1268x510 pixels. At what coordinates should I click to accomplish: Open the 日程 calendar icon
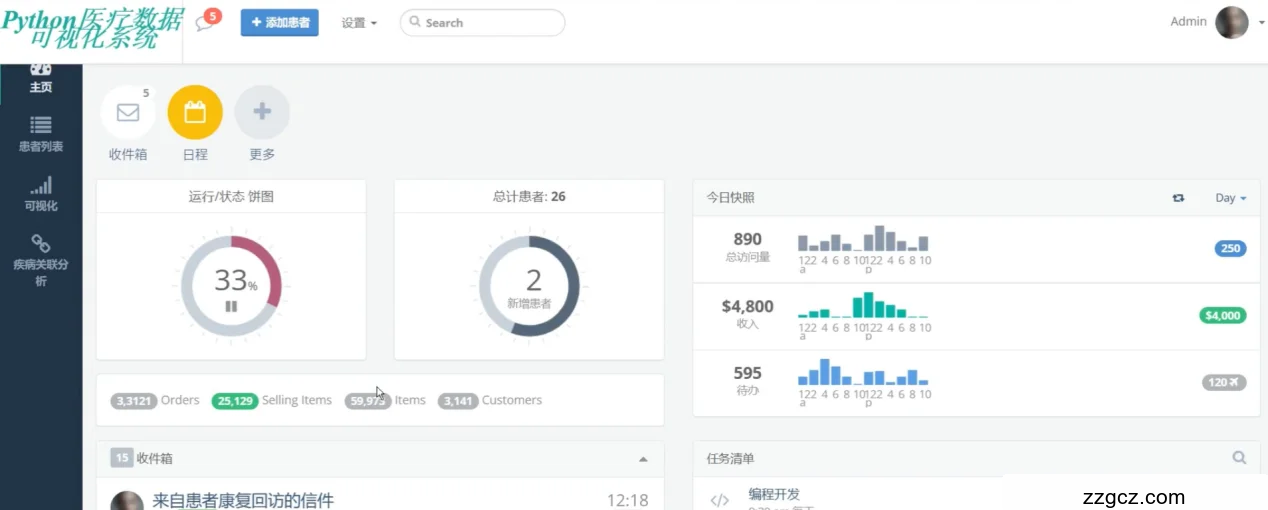point(195,112)
